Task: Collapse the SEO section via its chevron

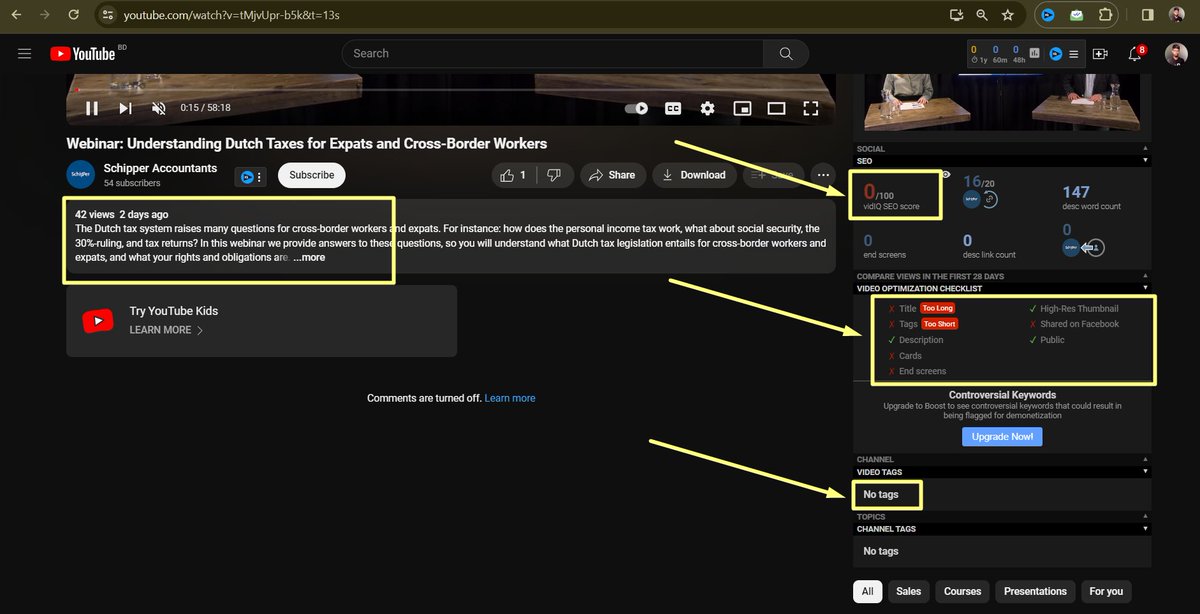Action: (1145, 160)
